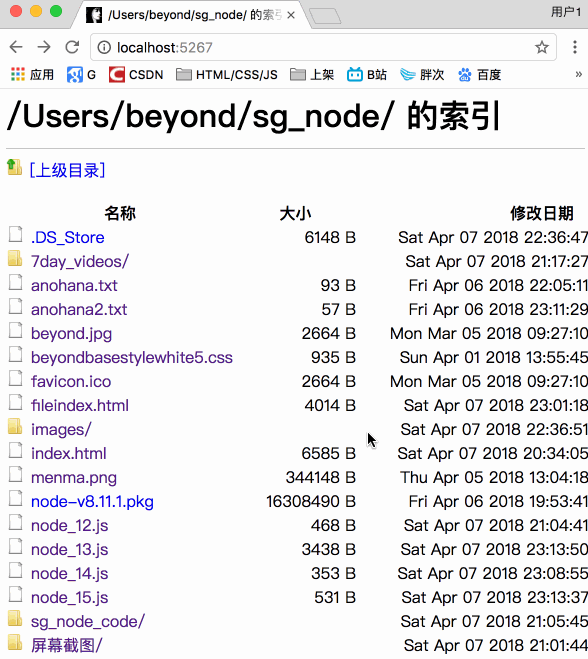Go to 上级目录 parent directory link
This screenshot has height=659, width=588.
(x=67, y=170)
